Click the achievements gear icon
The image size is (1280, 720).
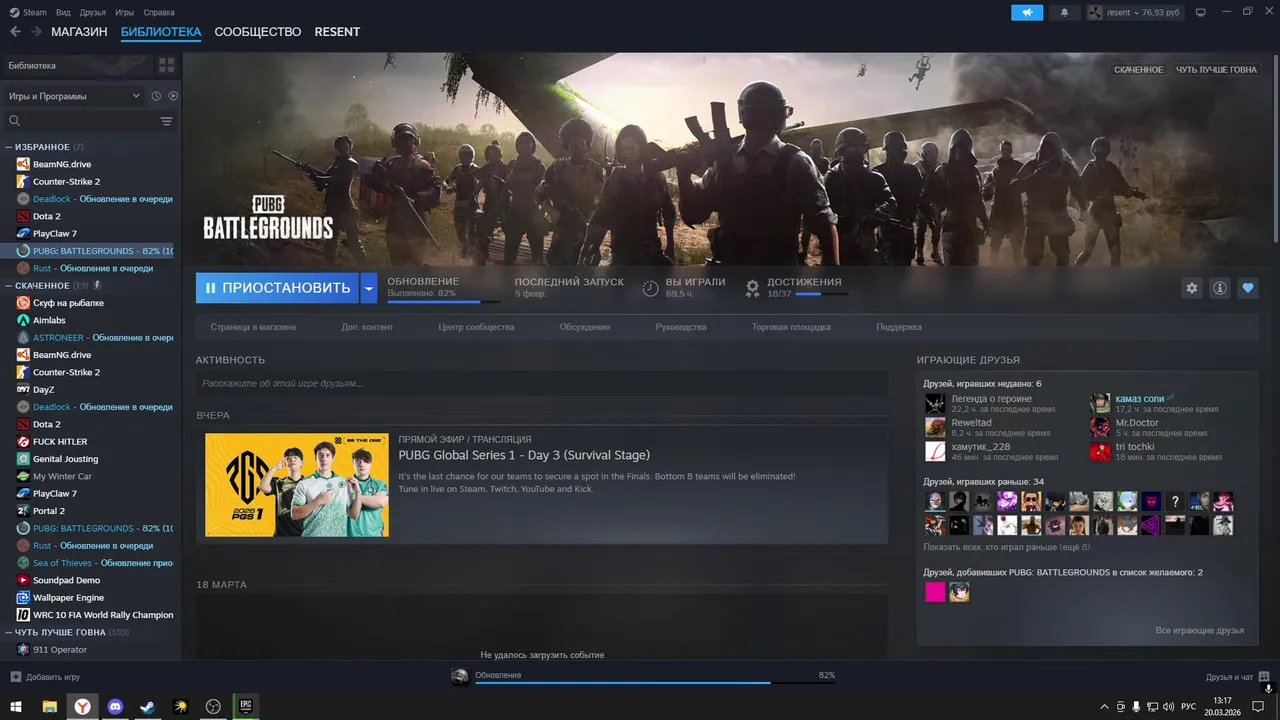point(753,288)
